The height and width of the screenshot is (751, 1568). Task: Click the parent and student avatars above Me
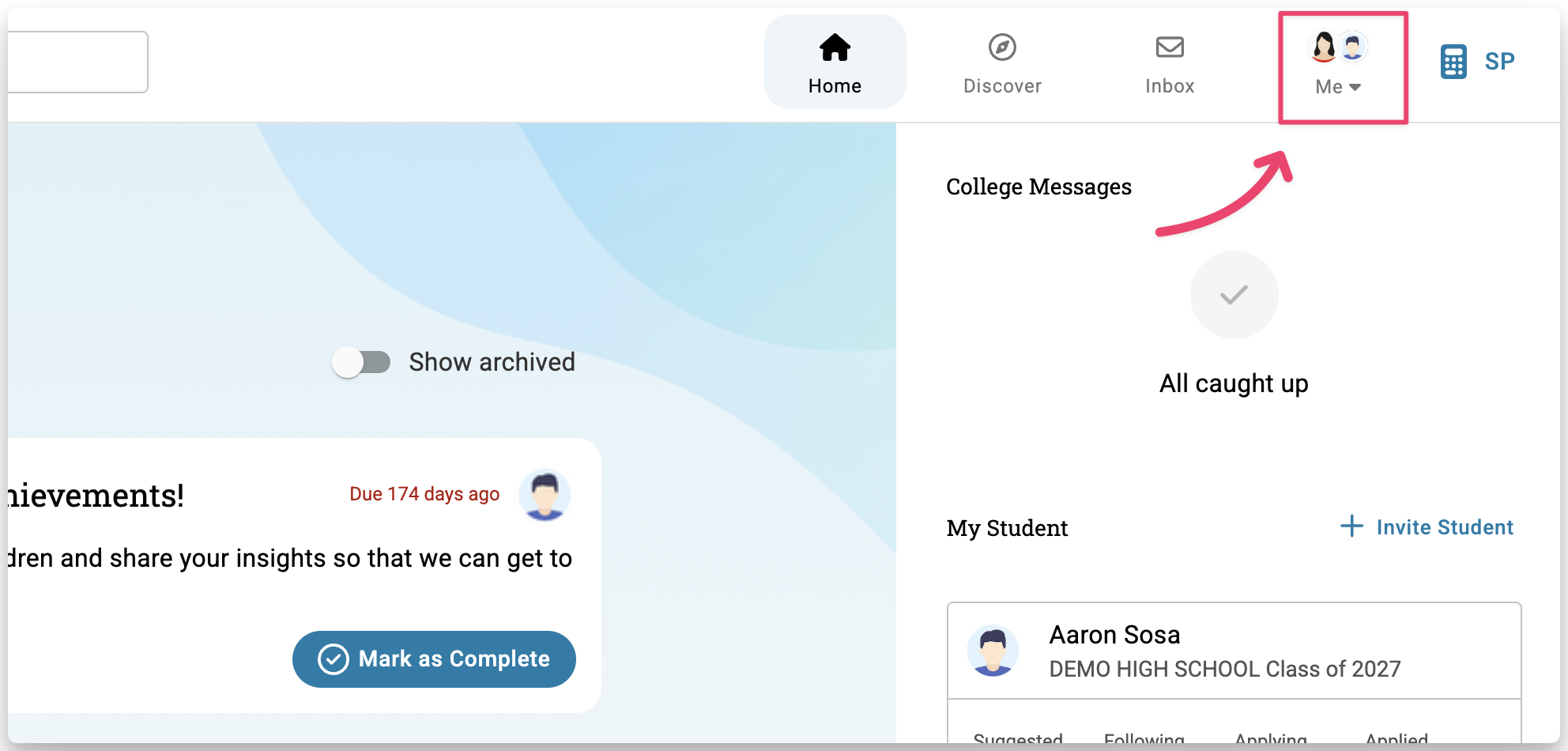(1338, 47)
